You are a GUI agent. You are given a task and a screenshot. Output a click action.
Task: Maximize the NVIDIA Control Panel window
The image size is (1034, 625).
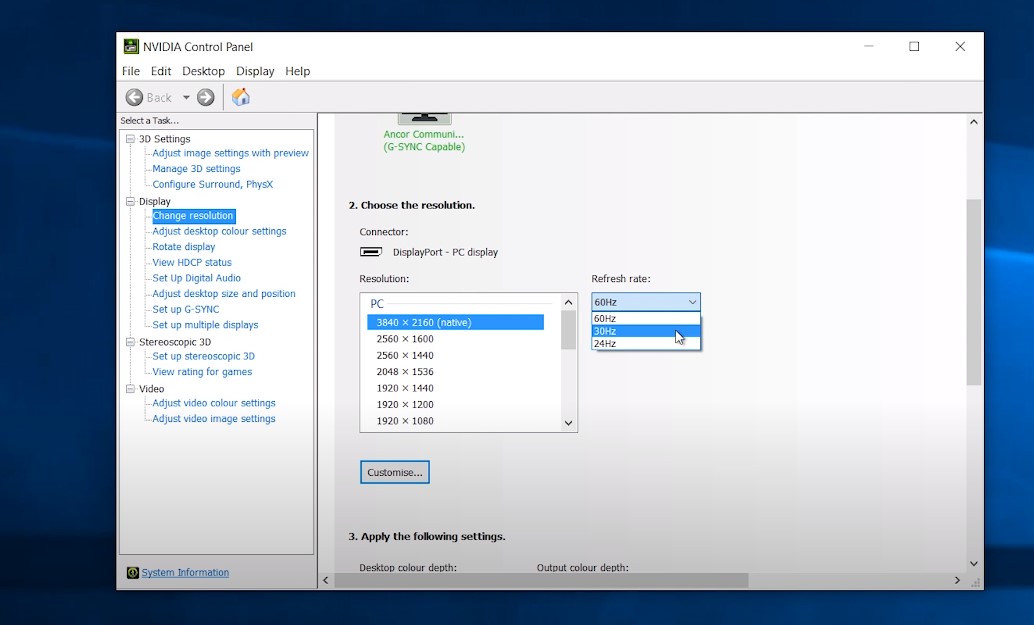pyautogui.click(x=914, y=47)
